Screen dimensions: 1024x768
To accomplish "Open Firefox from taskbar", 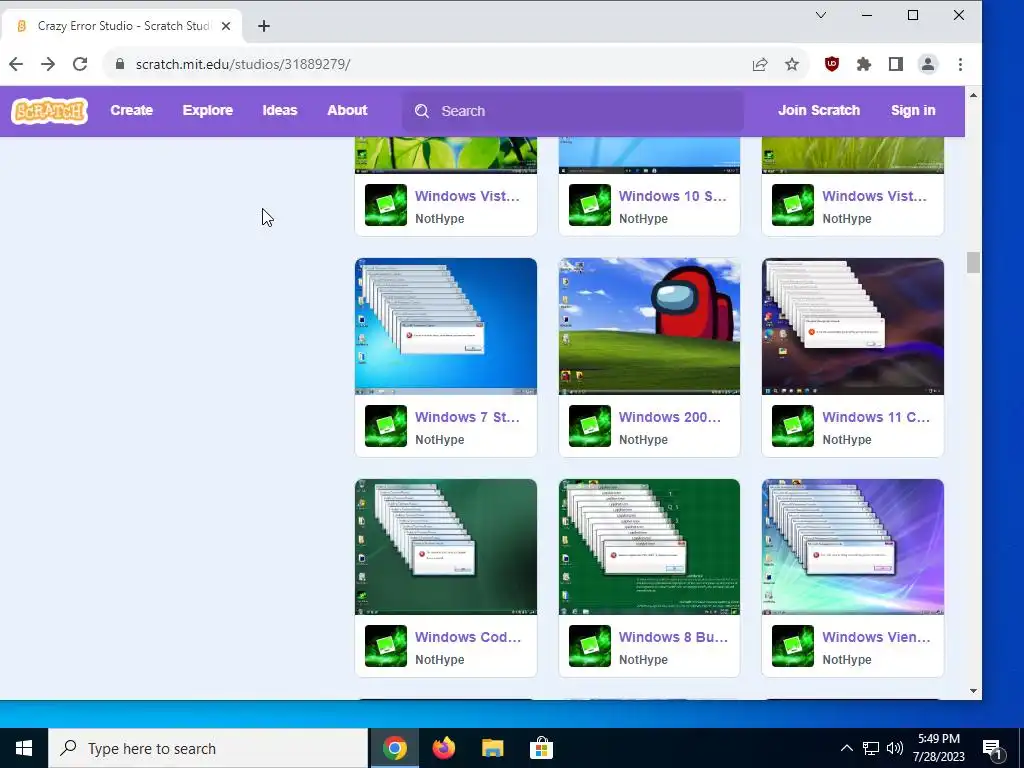I will pyautogui.click(x=444, y=748).
